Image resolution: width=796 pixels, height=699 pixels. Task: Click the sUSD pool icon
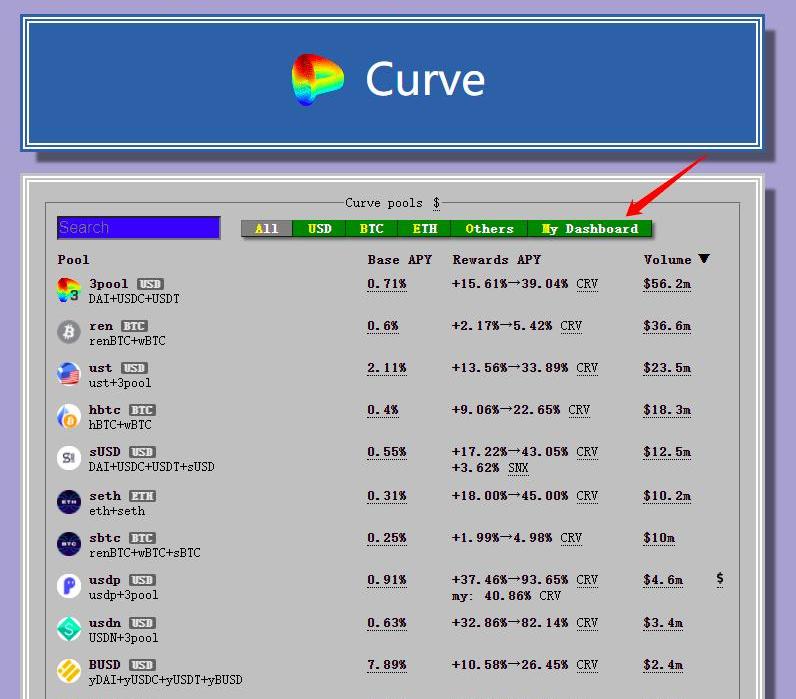(68, 458)
